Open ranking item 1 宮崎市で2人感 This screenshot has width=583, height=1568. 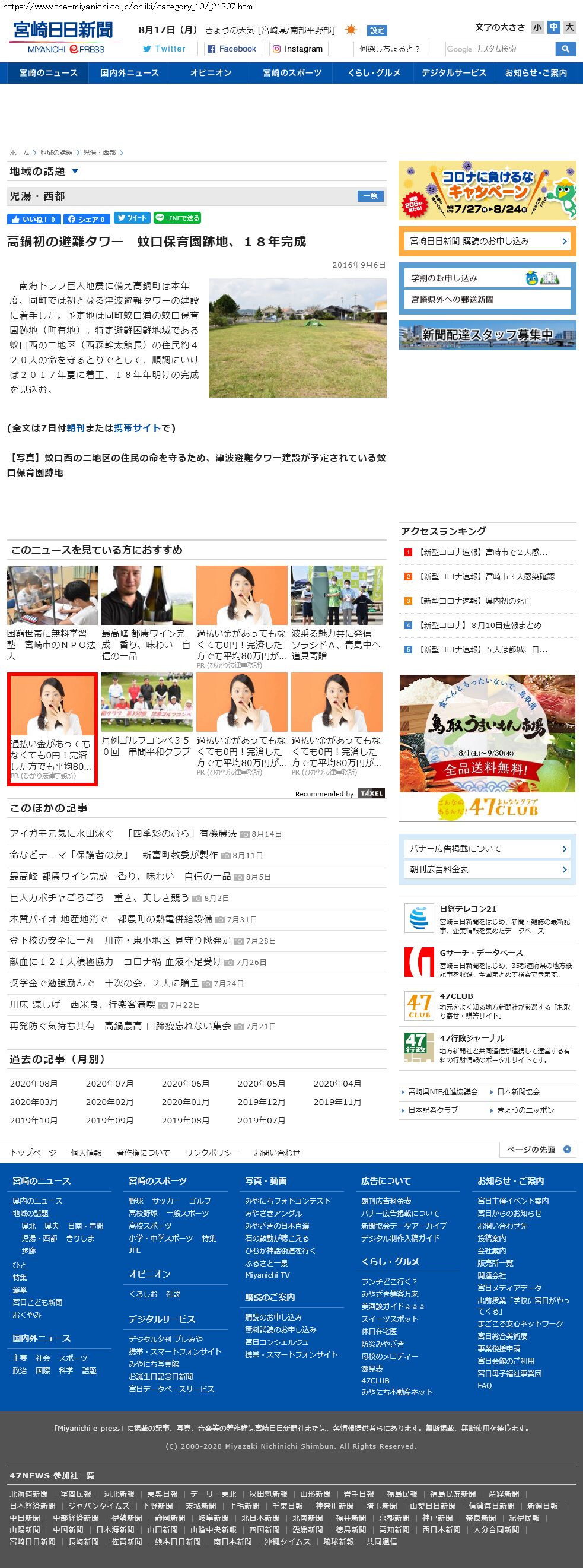483,552
